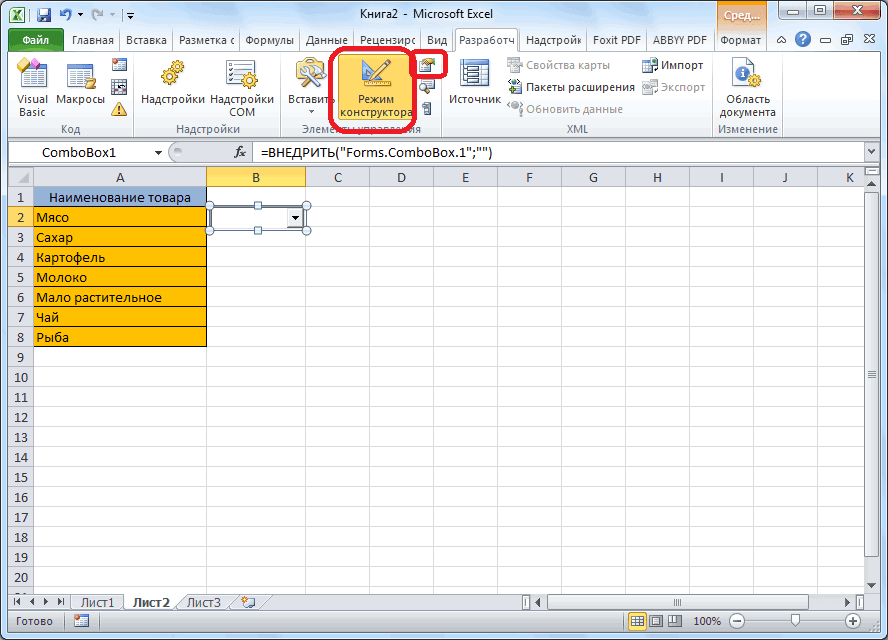This screenshot has width=888, height=640.
Task: Open the Область документа panel
Action: tap(747, 88)
